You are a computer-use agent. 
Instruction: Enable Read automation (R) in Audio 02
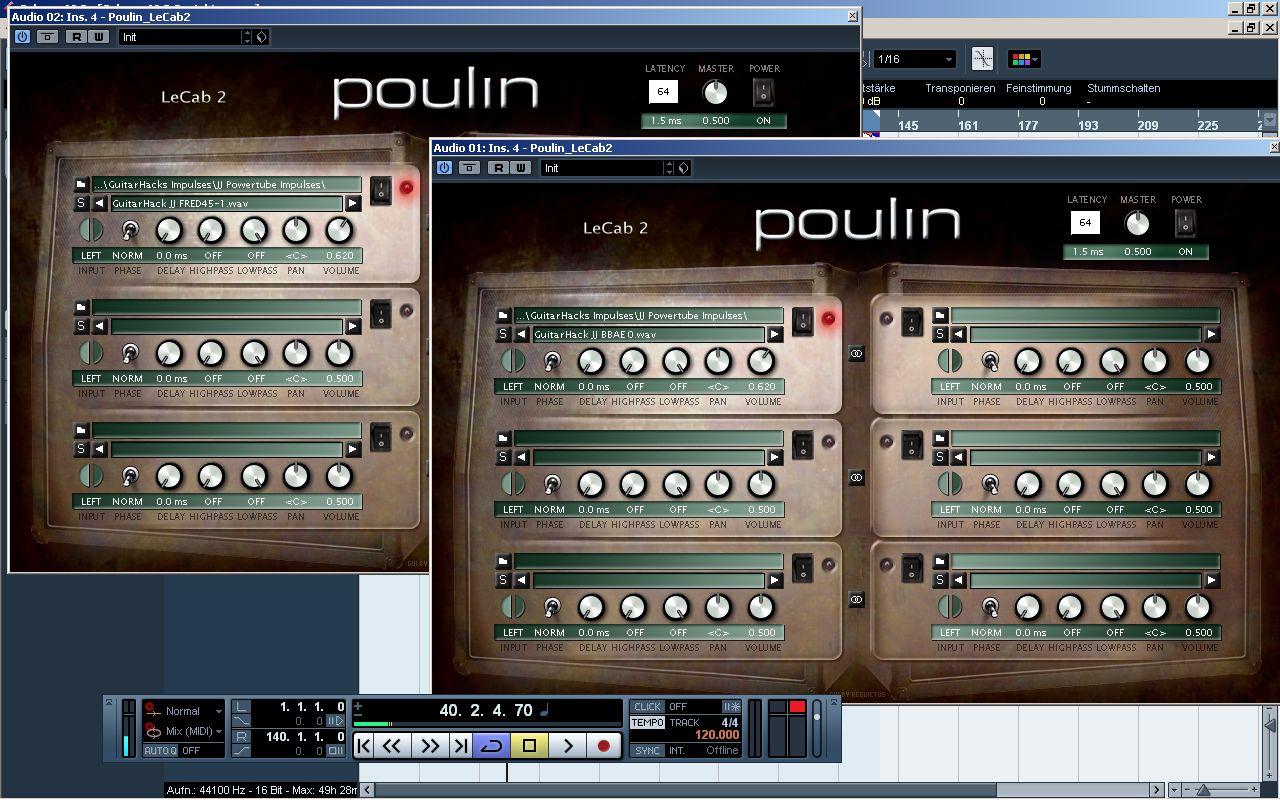(x=77, y=37)
